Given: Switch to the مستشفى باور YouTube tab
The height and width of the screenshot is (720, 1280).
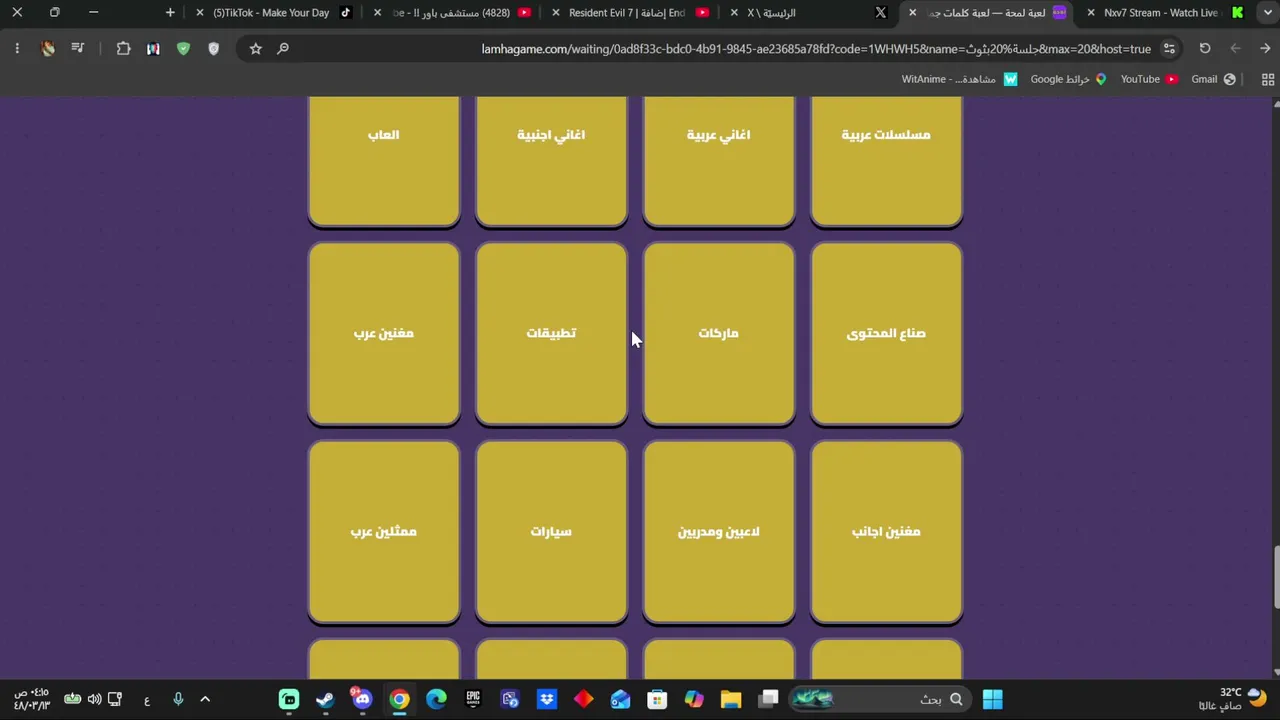Looking at the screenshot, I should point(455,13).
